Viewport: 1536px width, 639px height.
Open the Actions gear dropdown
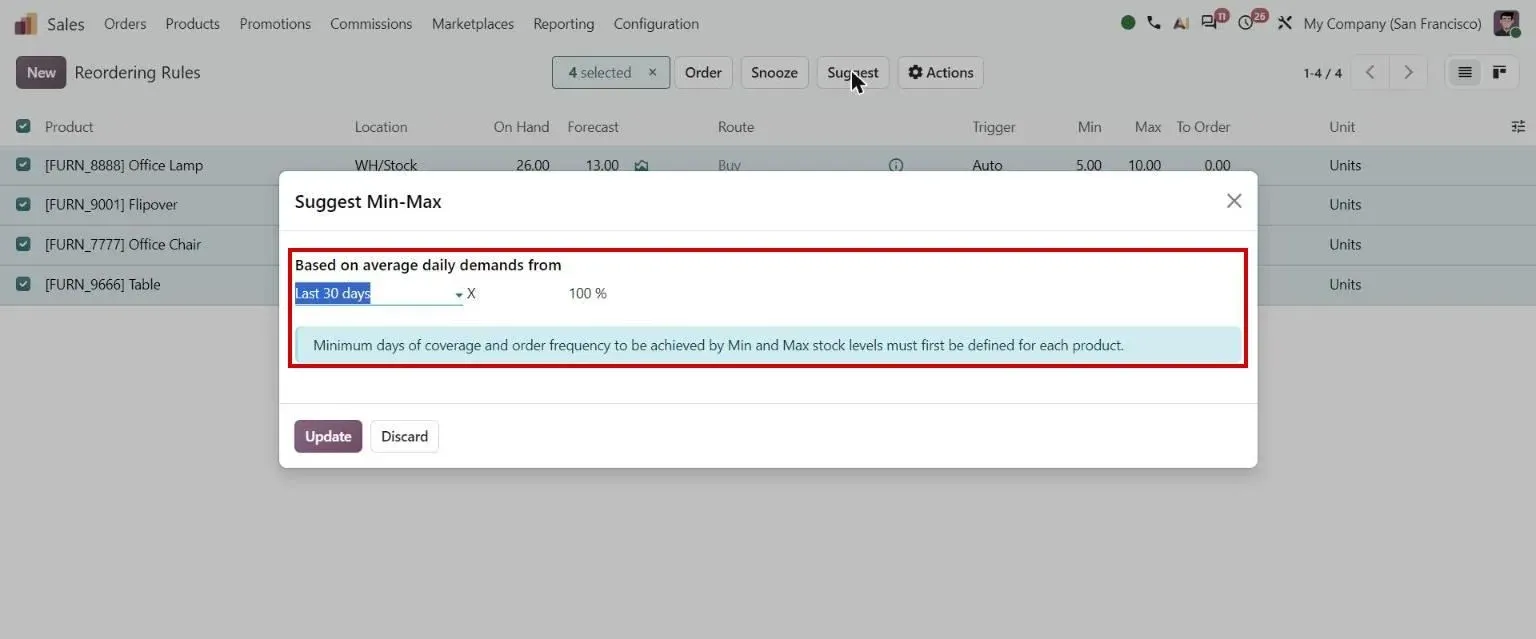tap(941, 72)
